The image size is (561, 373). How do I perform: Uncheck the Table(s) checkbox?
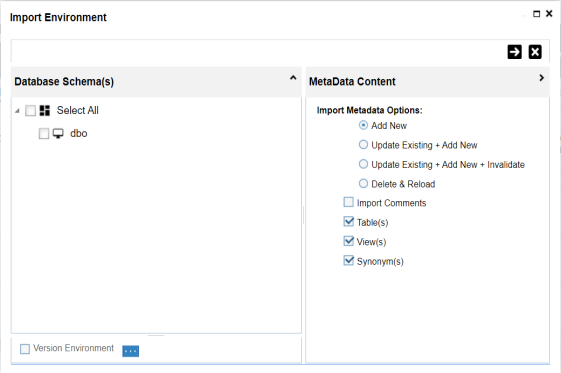pyautogui.click(x=348, y=221)
